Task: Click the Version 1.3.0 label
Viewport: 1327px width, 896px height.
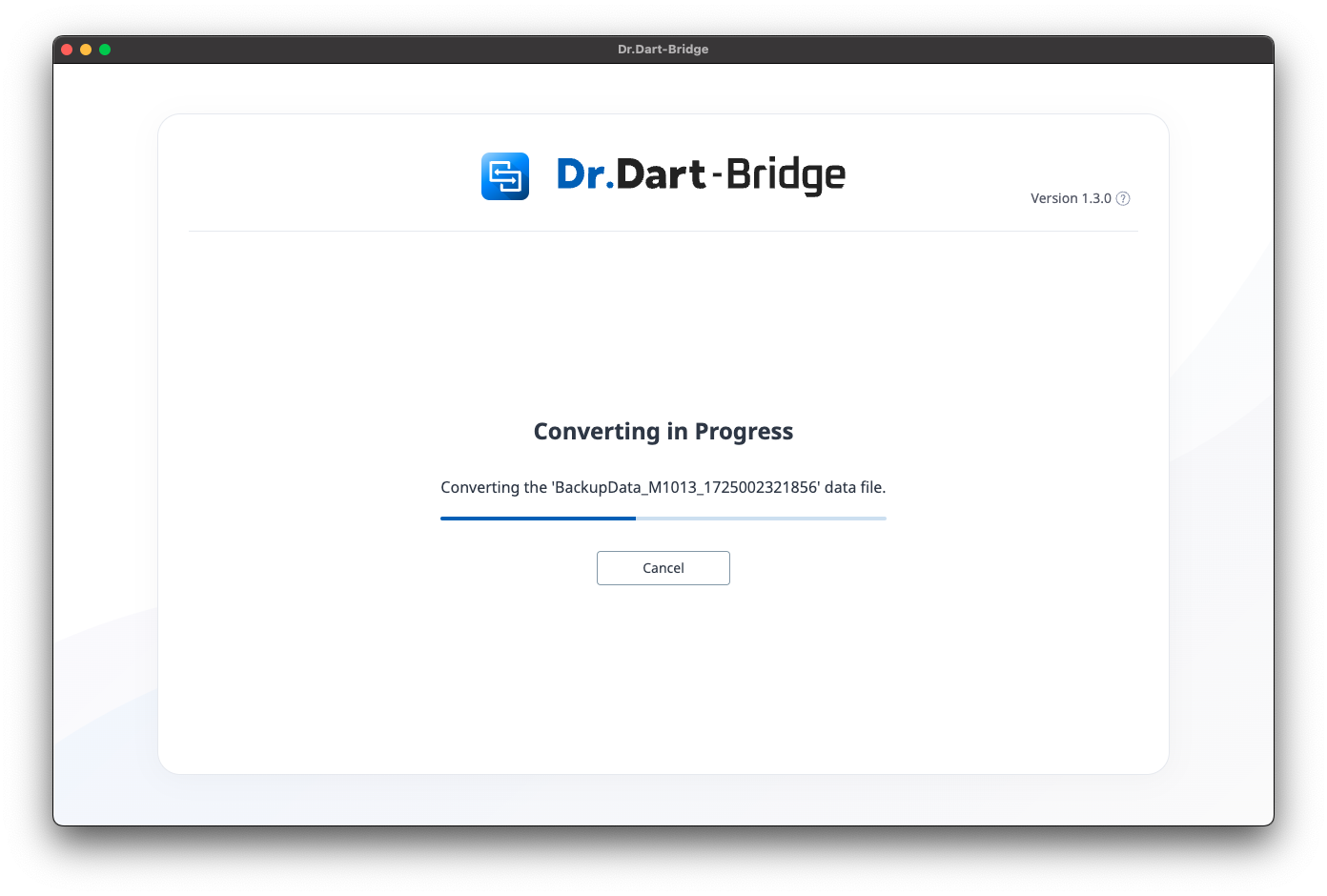Action: tap(1071, 198)
